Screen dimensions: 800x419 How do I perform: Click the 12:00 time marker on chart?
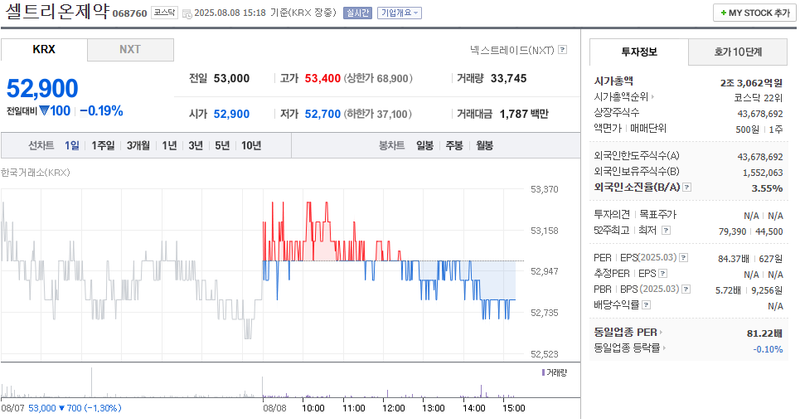(393, 408)
